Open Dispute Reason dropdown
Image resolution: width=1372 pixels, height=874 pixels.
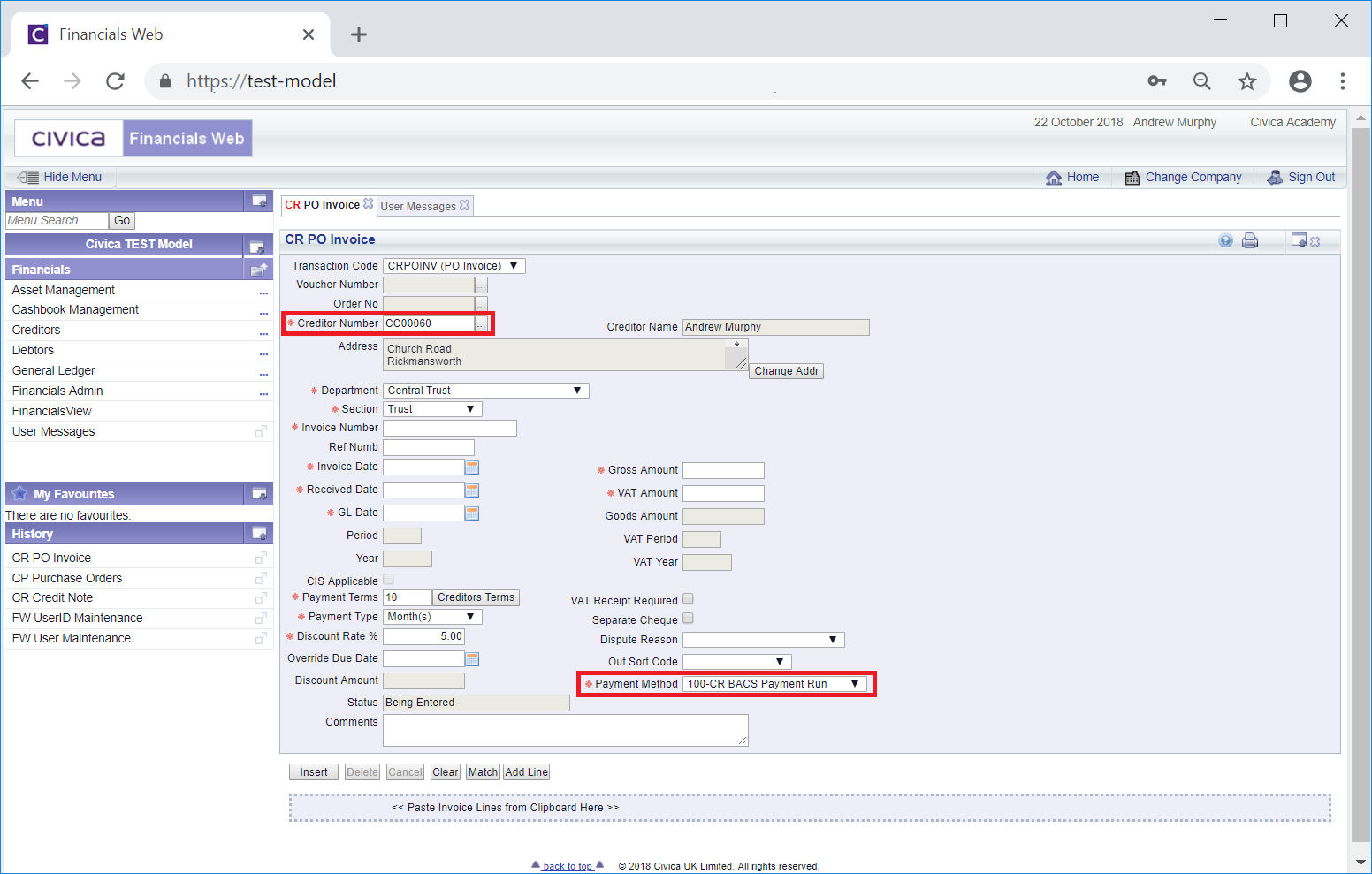click(764, 640)
